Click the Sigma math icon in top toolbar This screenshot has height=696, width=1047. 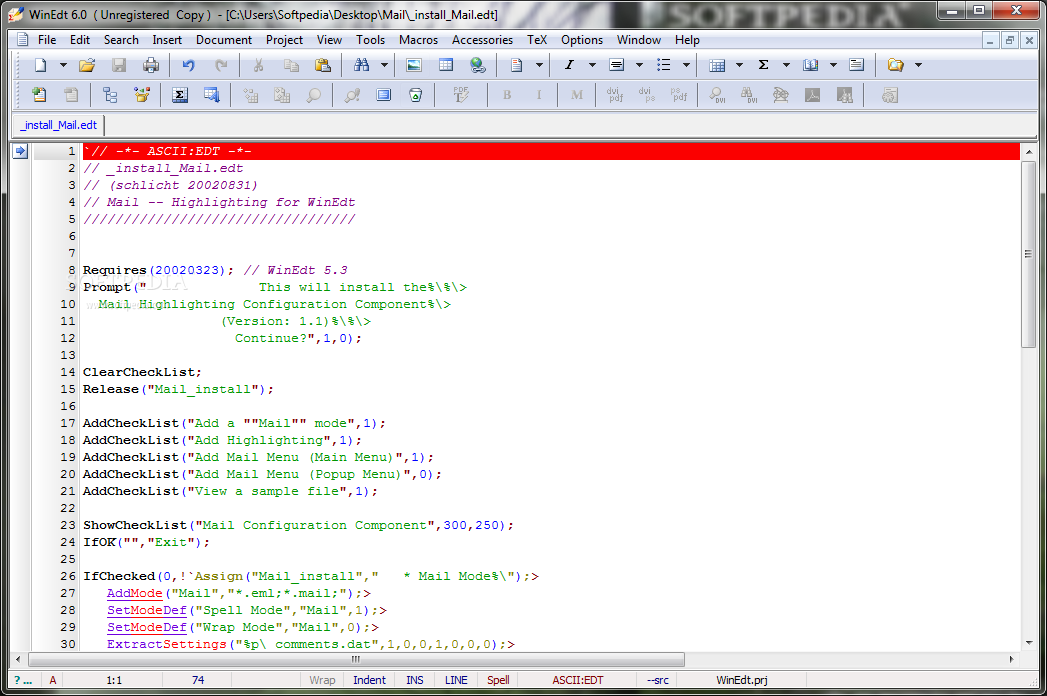[x=763, y=65]
